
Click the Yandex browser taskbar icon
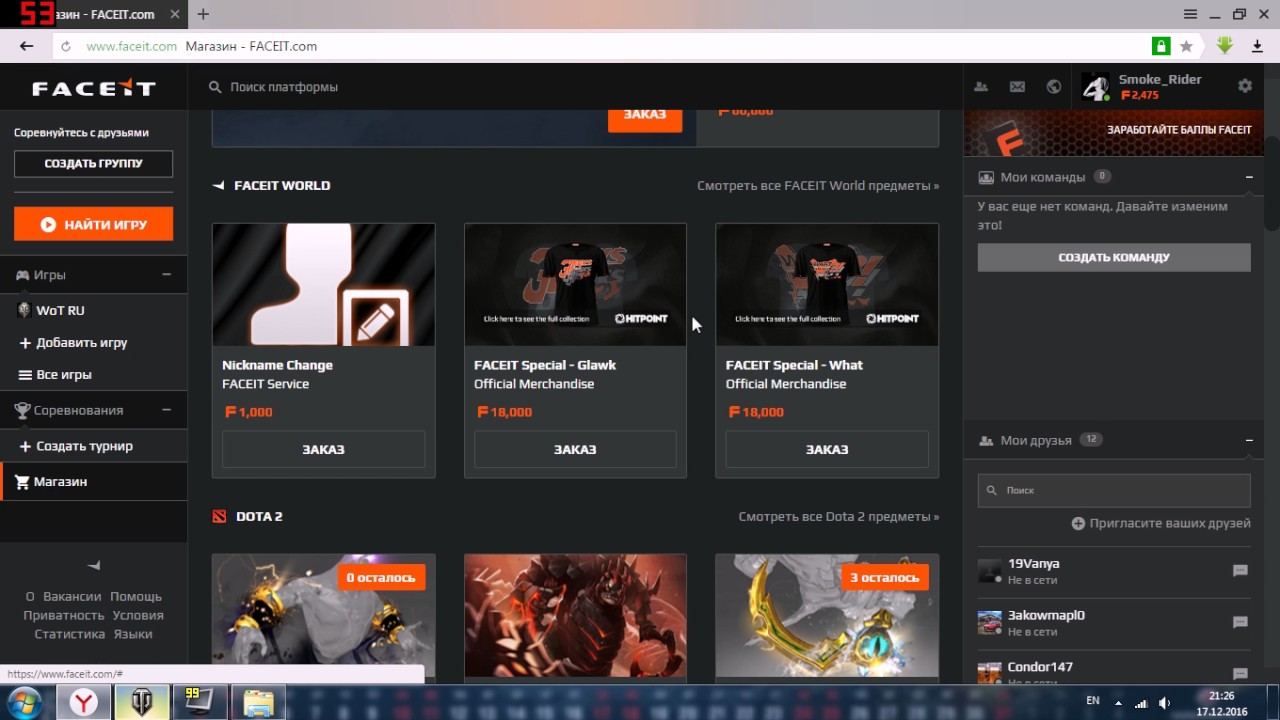tap(83, 703)
